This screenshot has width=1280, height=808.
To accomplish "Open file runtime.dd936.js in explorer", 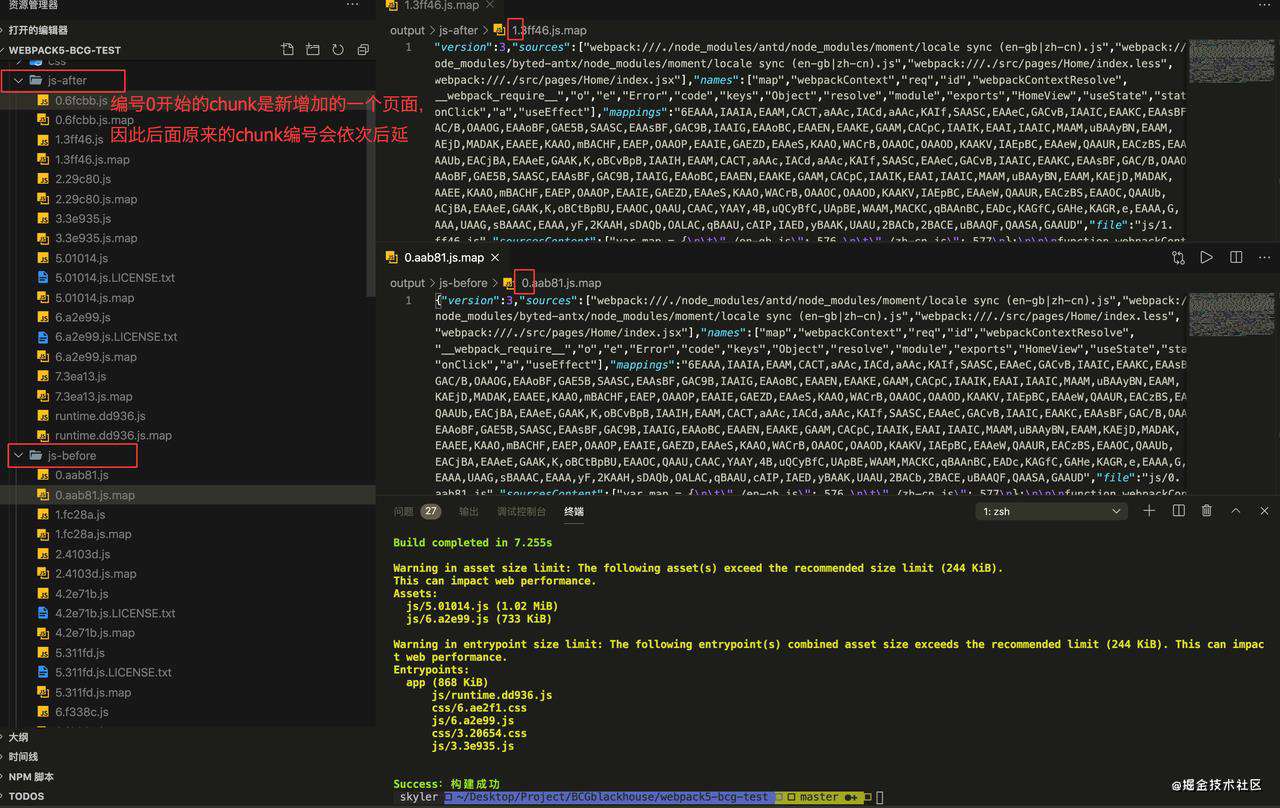I will click(x=100, y=416).
